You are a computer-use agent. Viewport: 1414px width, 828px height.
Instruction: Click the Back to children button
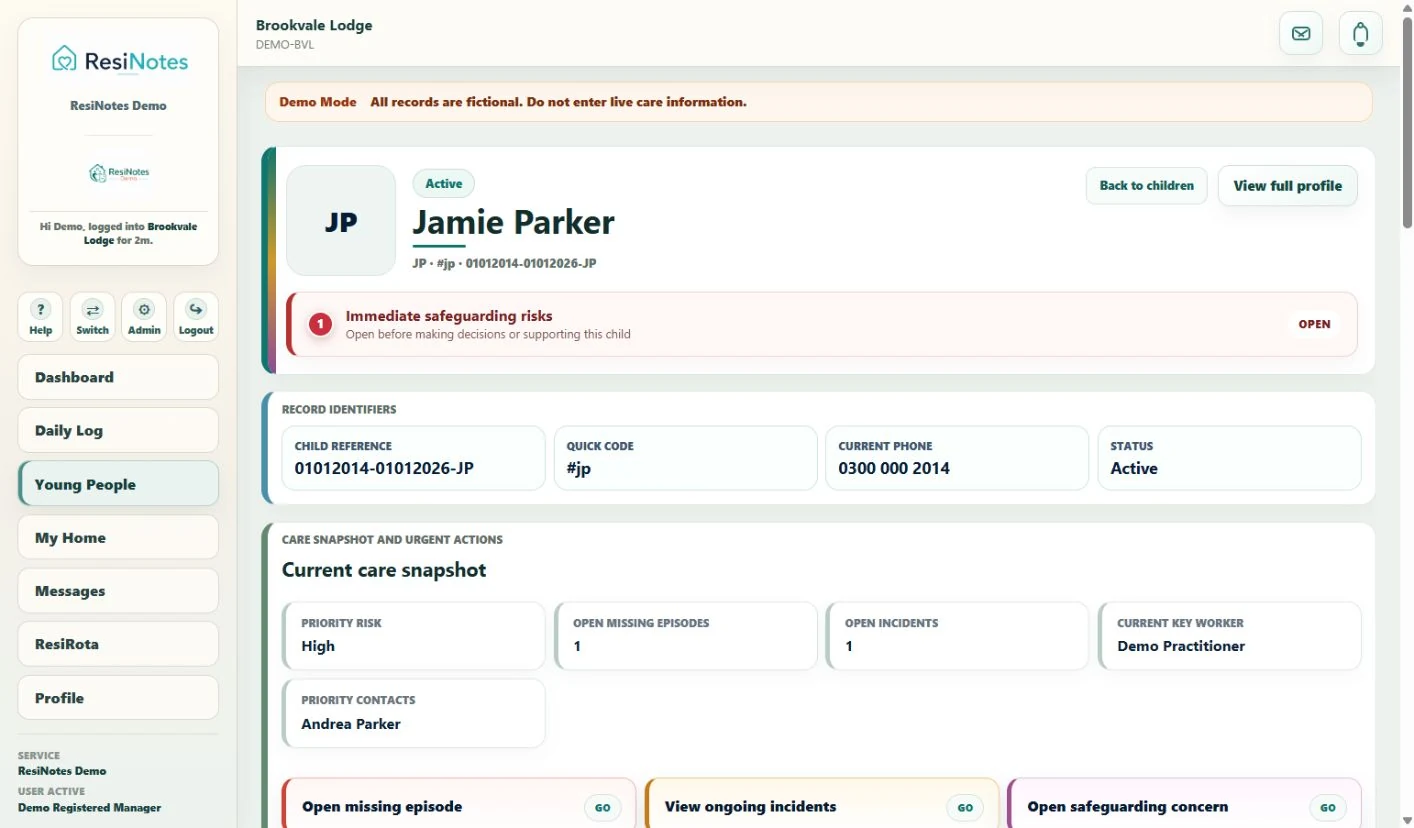[1146, 186]
